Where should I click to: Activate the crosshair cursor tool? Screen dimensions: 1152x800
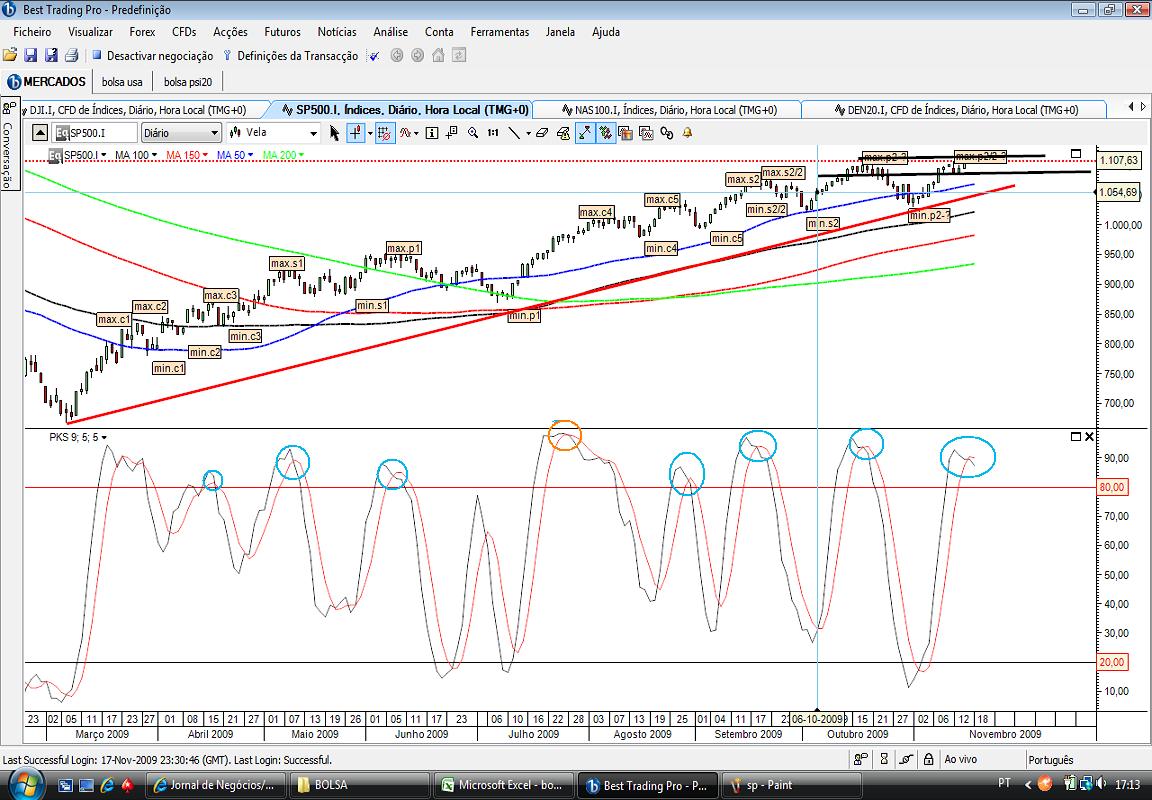pyautogui.click(x=356, y=133)
